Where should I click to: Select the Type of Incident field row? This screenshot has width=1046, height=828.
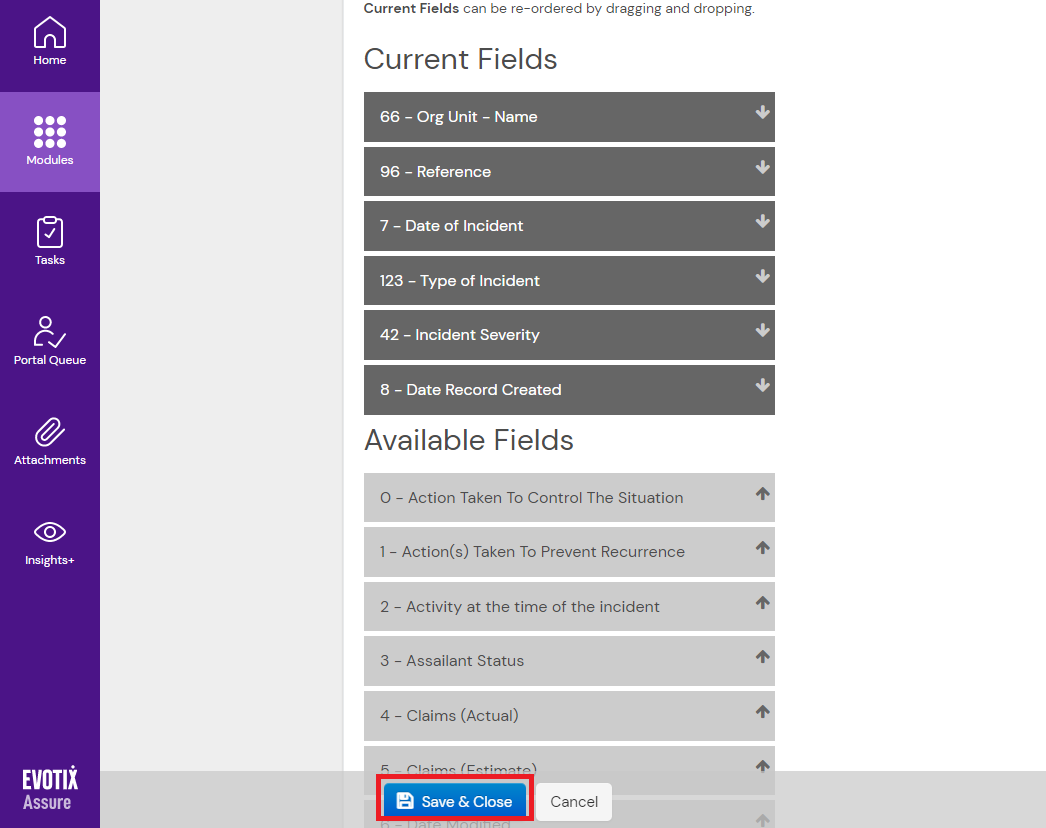point(550,281)
